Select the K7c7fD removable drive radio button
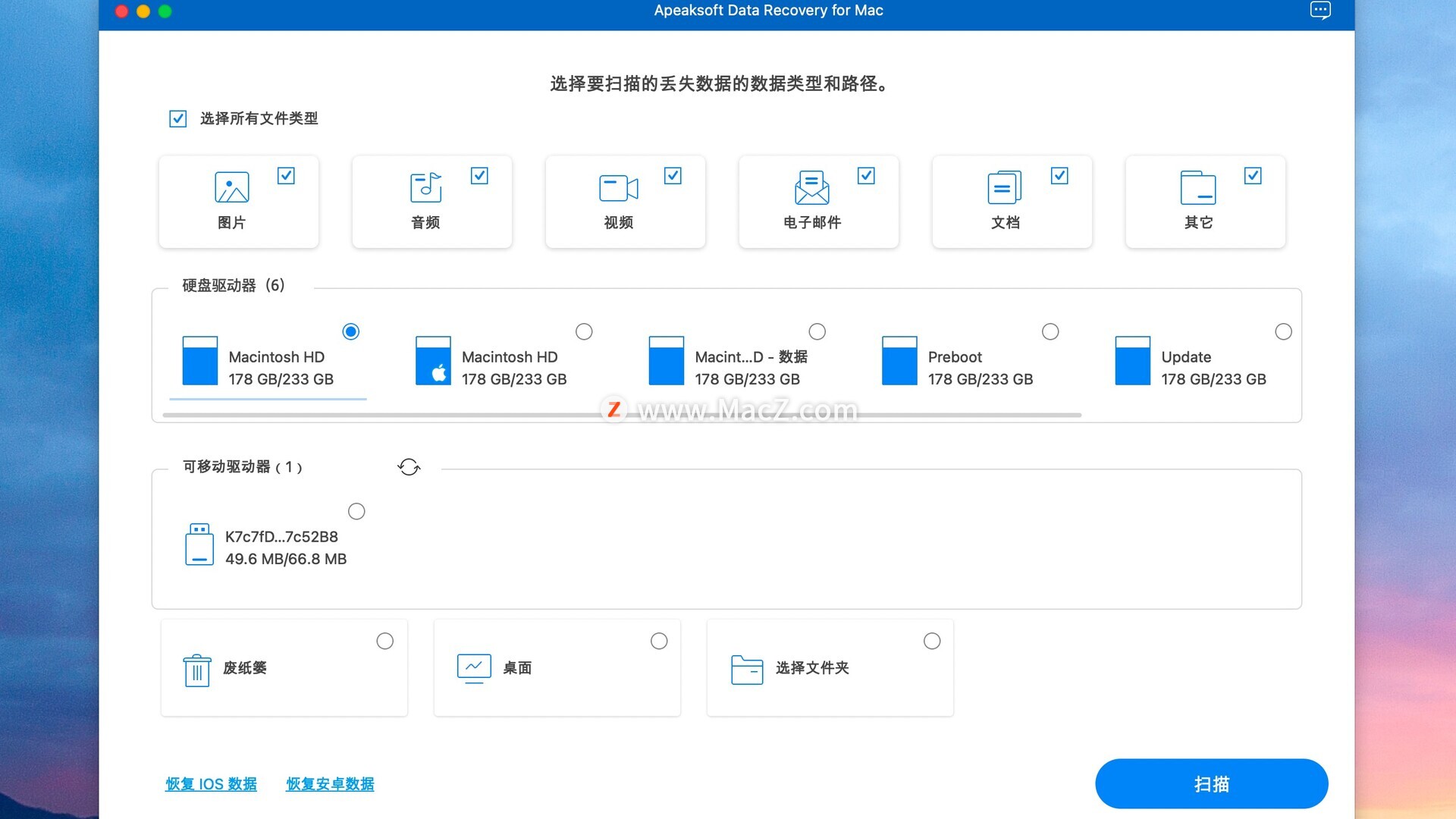Viewport: 1456px width, 819px height. [x=356, y=511]
